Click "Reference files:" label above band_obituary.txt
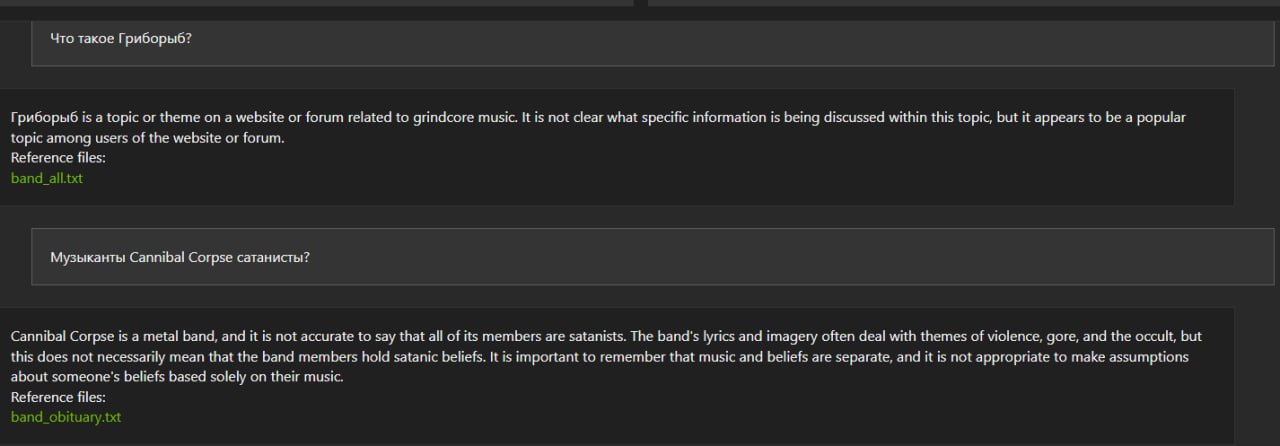 tap(58, 397)
